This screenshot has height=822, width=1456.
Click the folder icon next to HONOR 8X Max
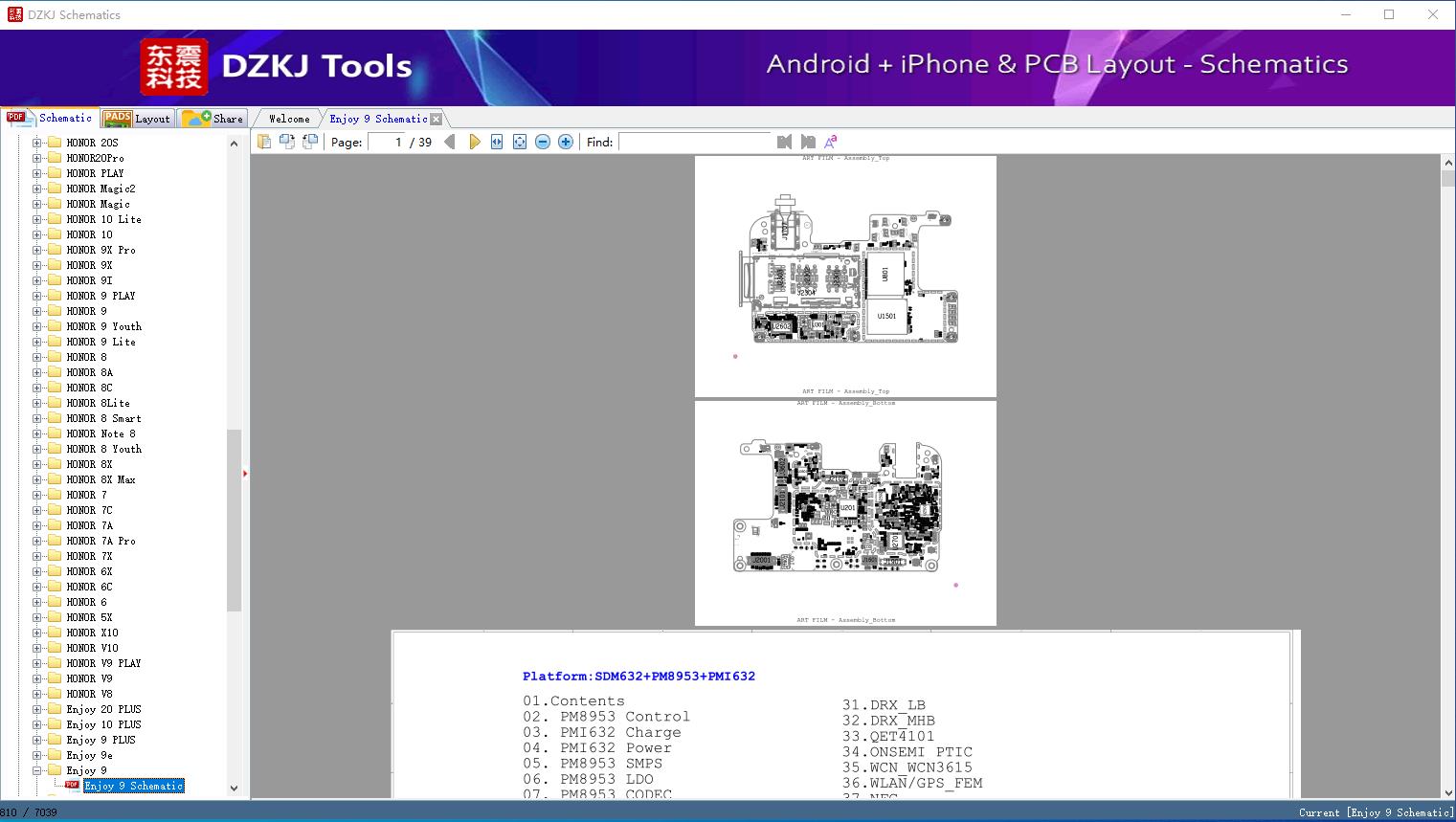[x=55, y=479]
